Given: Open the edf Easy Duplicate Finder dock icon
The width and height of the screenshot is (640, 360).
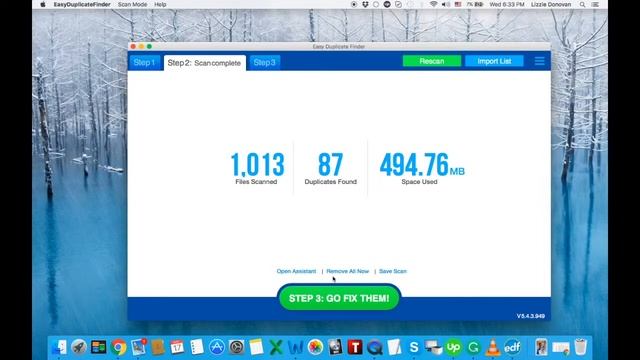Looking at the screenshot, I should tap(512, 347).
